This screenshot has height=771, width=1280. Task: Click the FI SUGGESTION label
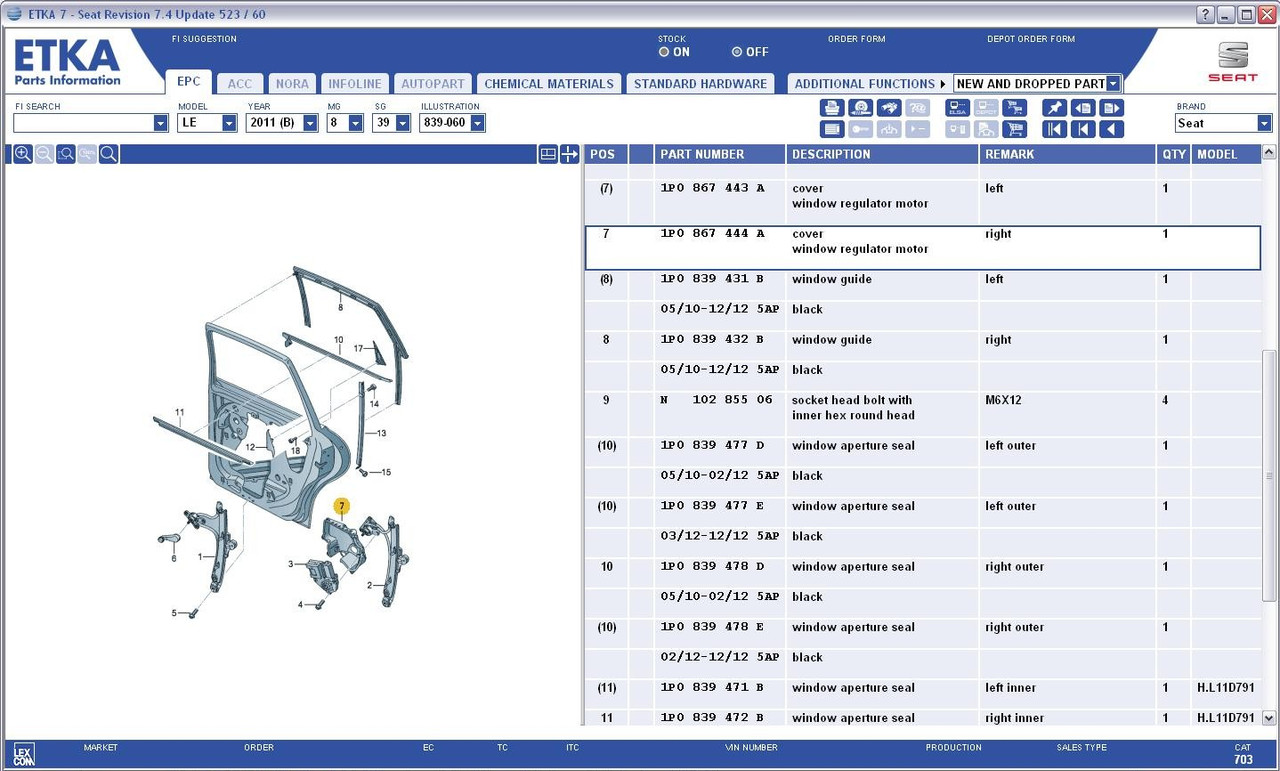(x=204, y=39)
